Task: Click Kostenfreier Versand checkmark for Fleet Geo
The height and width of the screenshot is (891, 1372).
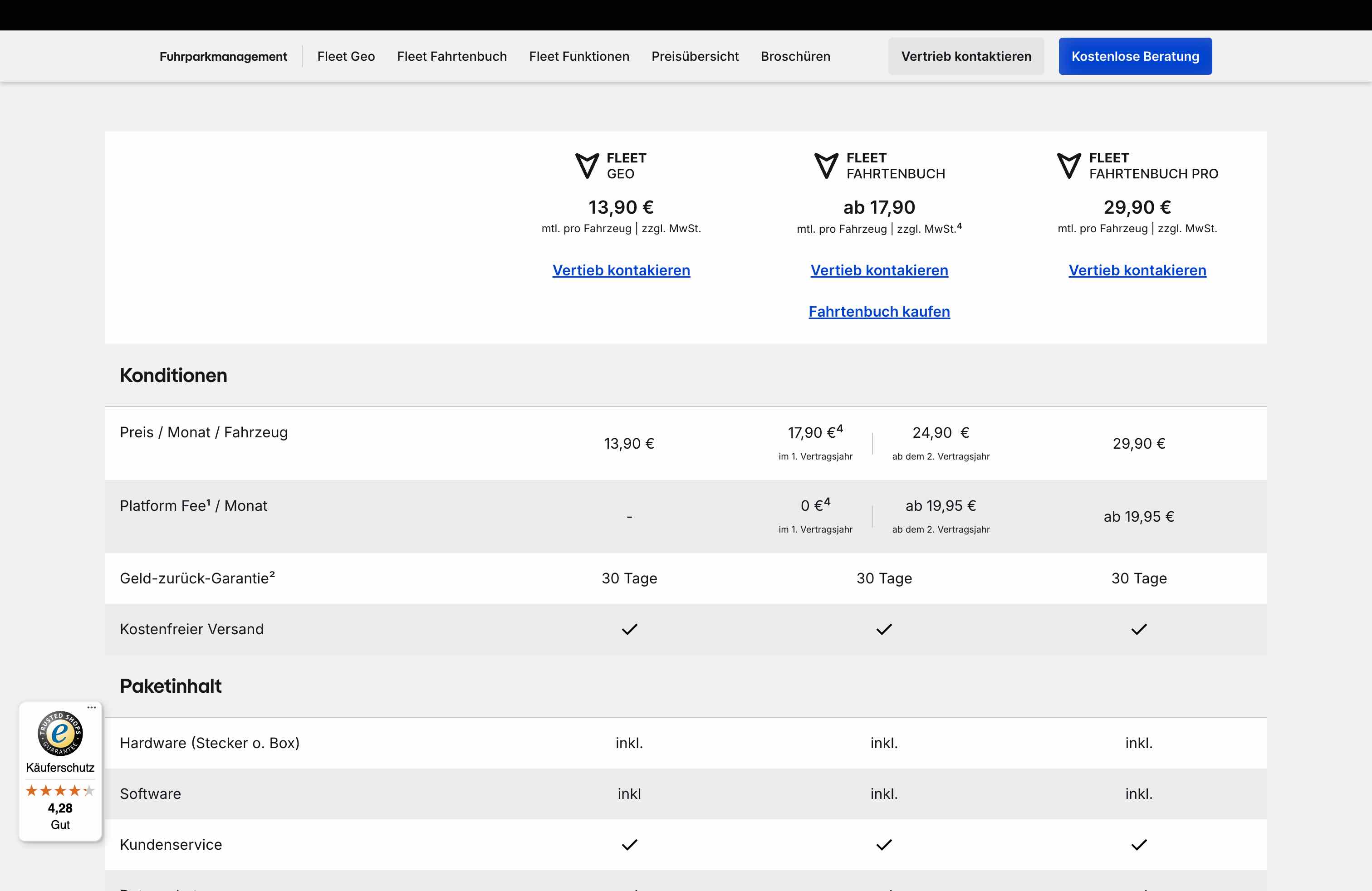Action: (629, 629)
